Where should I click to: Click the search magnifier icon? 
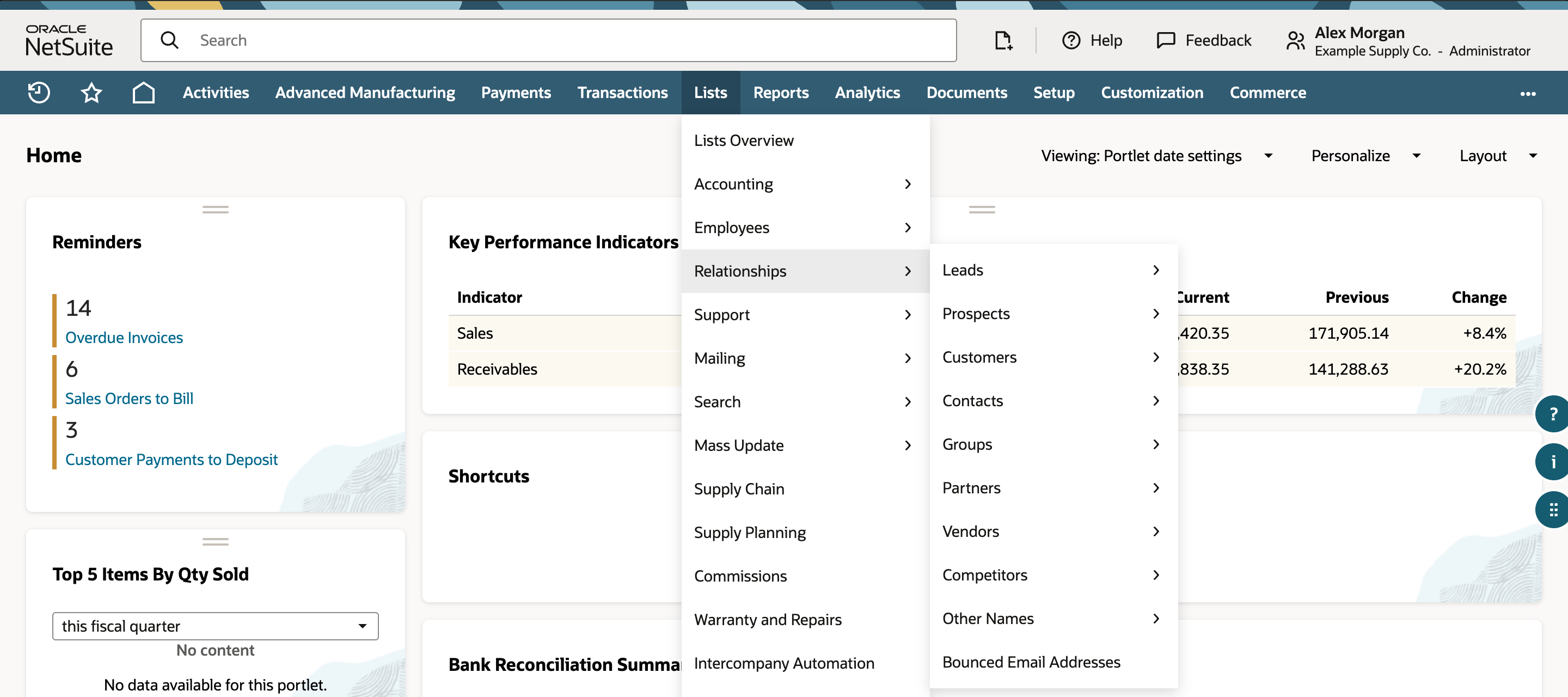tap(170, 40)
